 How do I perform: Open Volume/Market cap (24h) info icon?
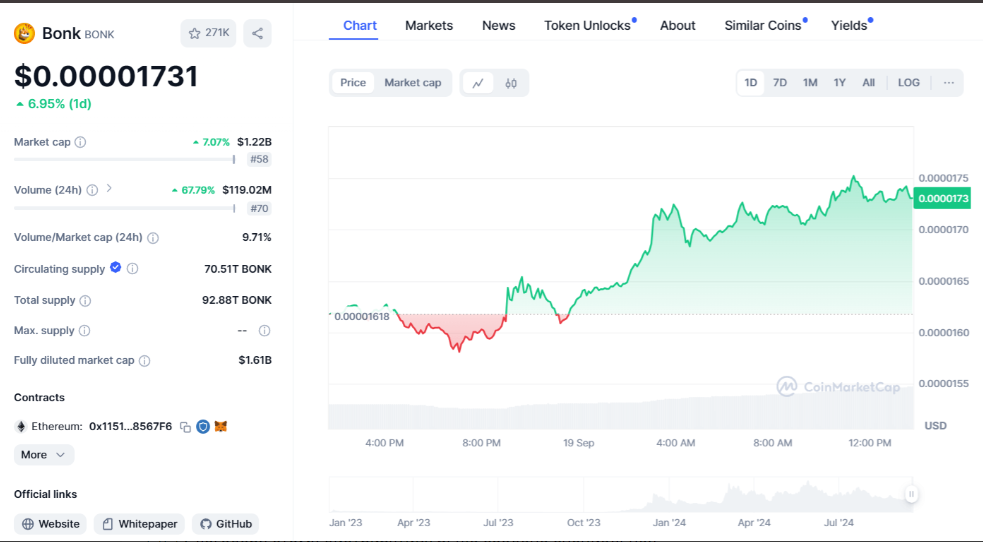[153, 237]
